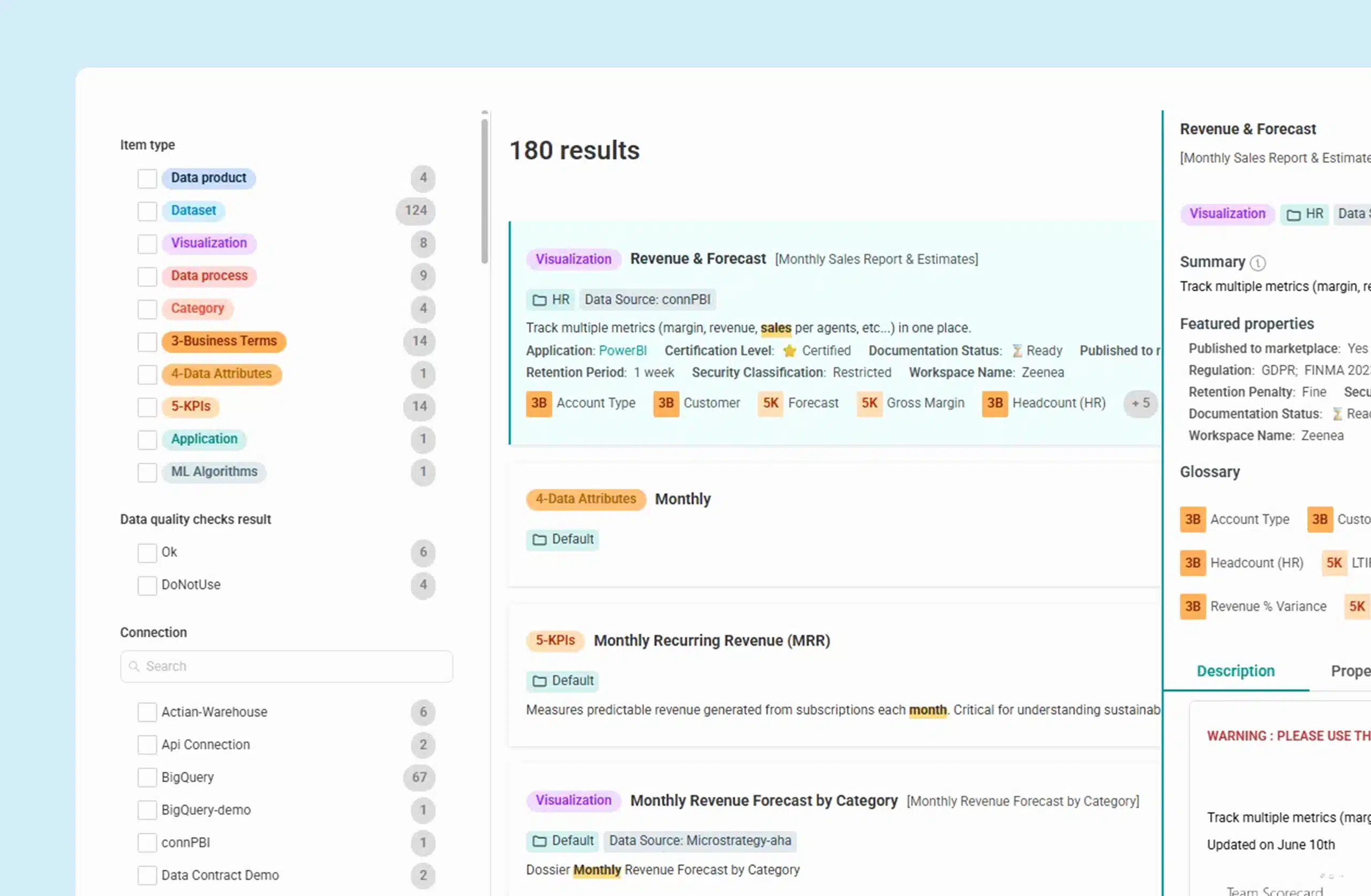Click the hourglass Ready documentation status icon
Image resolution: width=1371 pixels, height=896 pixels.
(x=1018, y=350)
